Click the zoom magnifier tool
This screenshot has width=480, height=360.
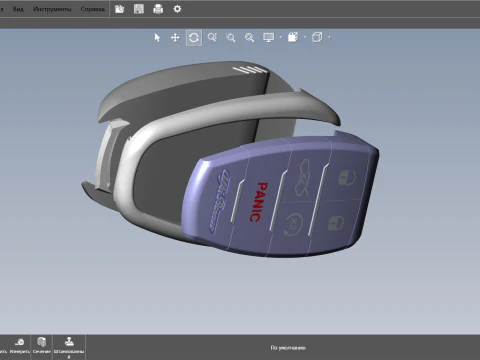[x=249, y=38]
